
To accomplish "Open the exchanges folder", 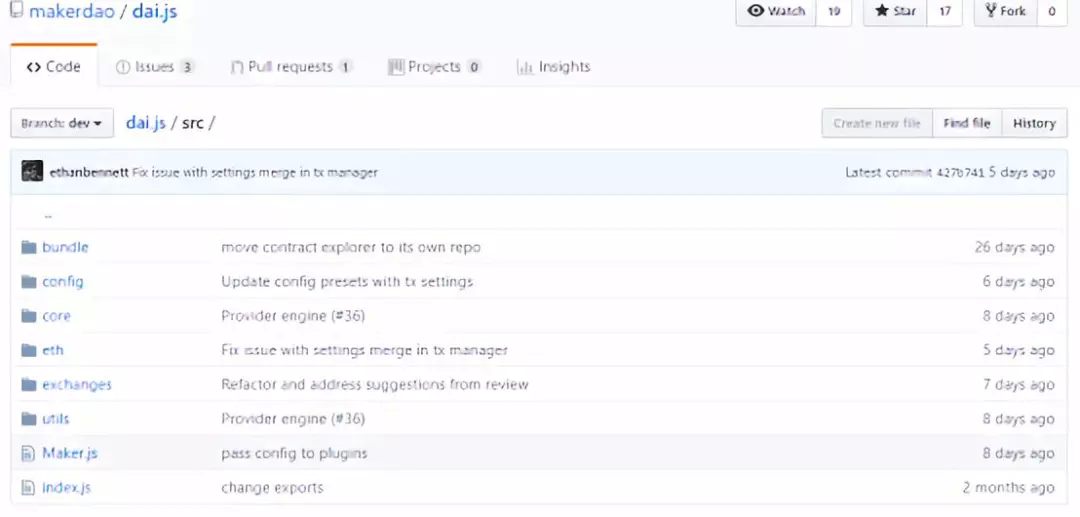I will 77,385.
